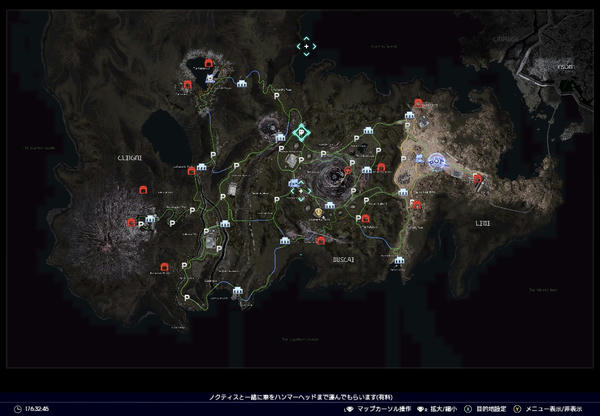Select the blue icon touching the central position cursor
This screenshot has width=600, height=416.
(293, 183)
